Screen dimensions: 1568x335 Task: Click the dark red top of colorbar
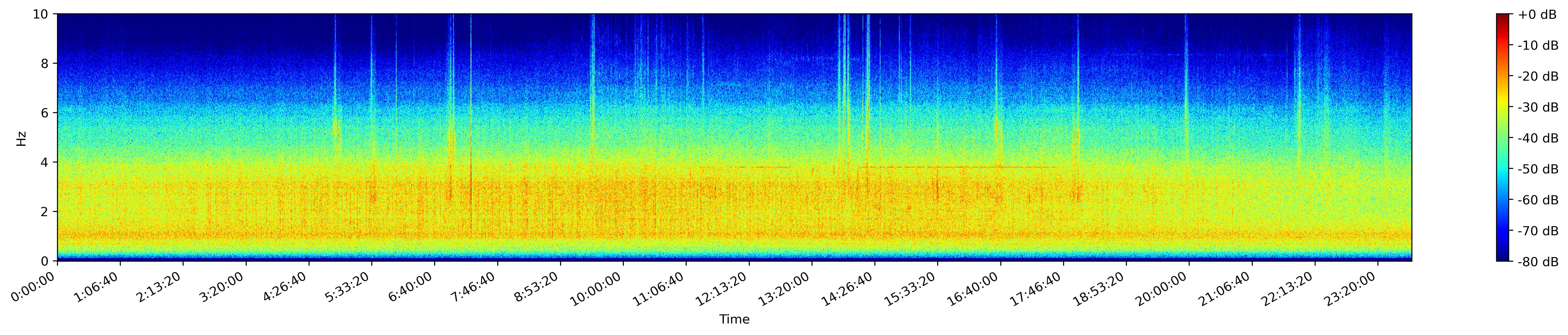tap(1503, 16)
